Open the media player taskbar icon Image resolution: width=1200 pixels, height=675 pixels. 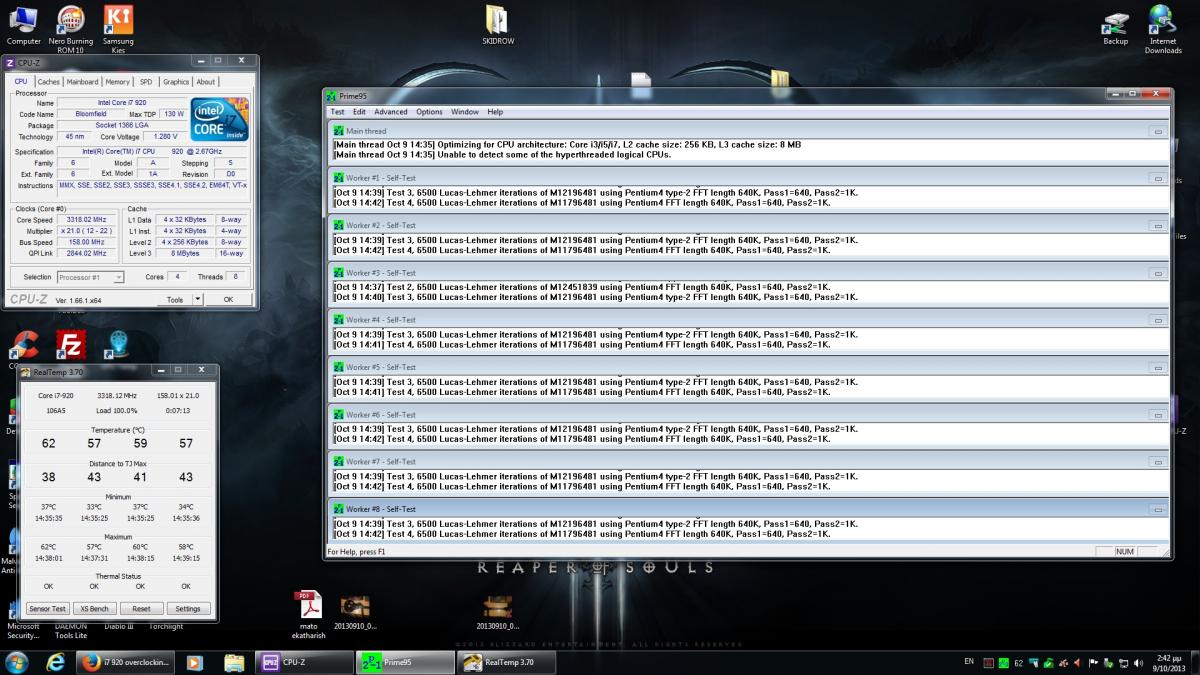(x=194, y=662)
